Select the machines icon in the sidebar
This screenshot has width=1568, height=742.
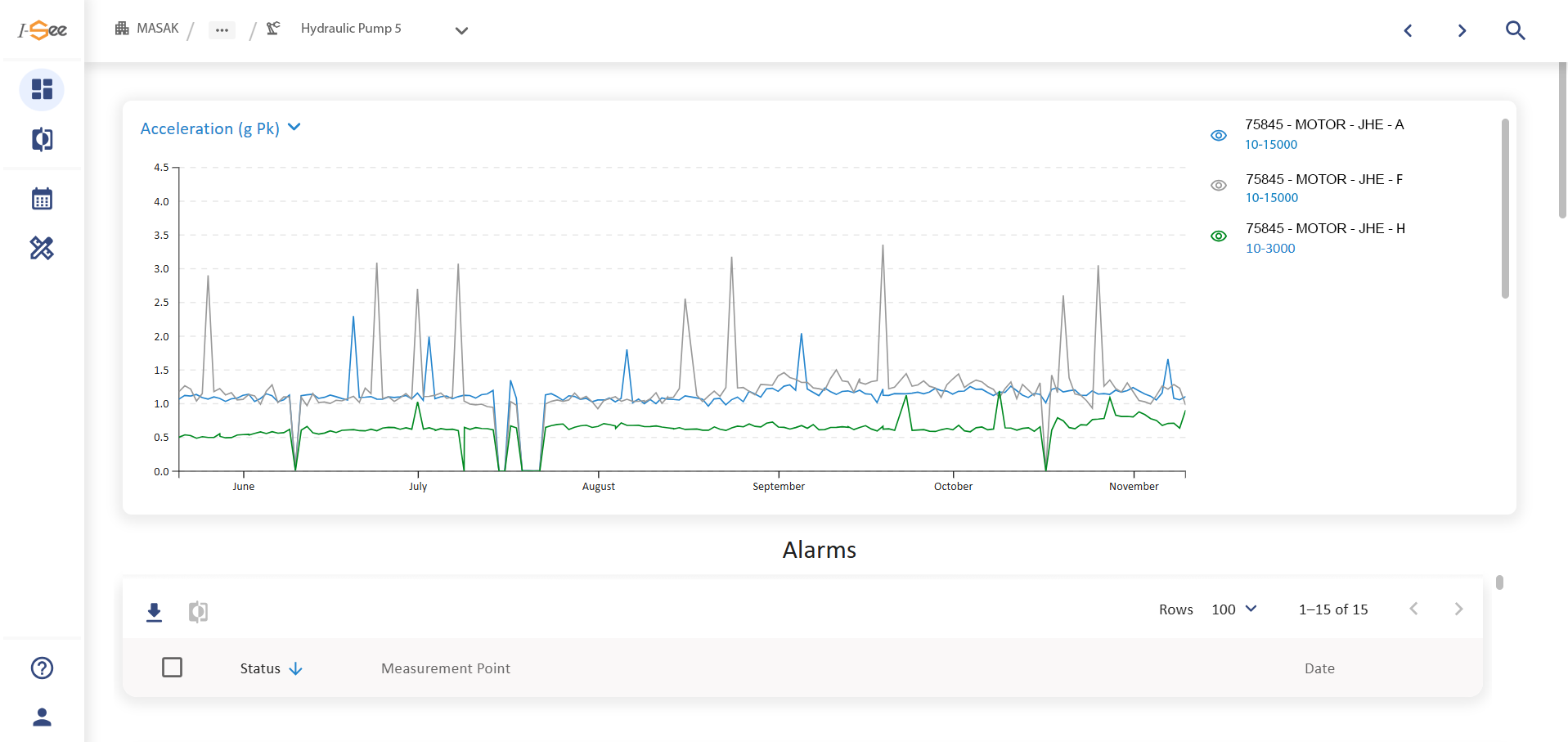[42, 140]
